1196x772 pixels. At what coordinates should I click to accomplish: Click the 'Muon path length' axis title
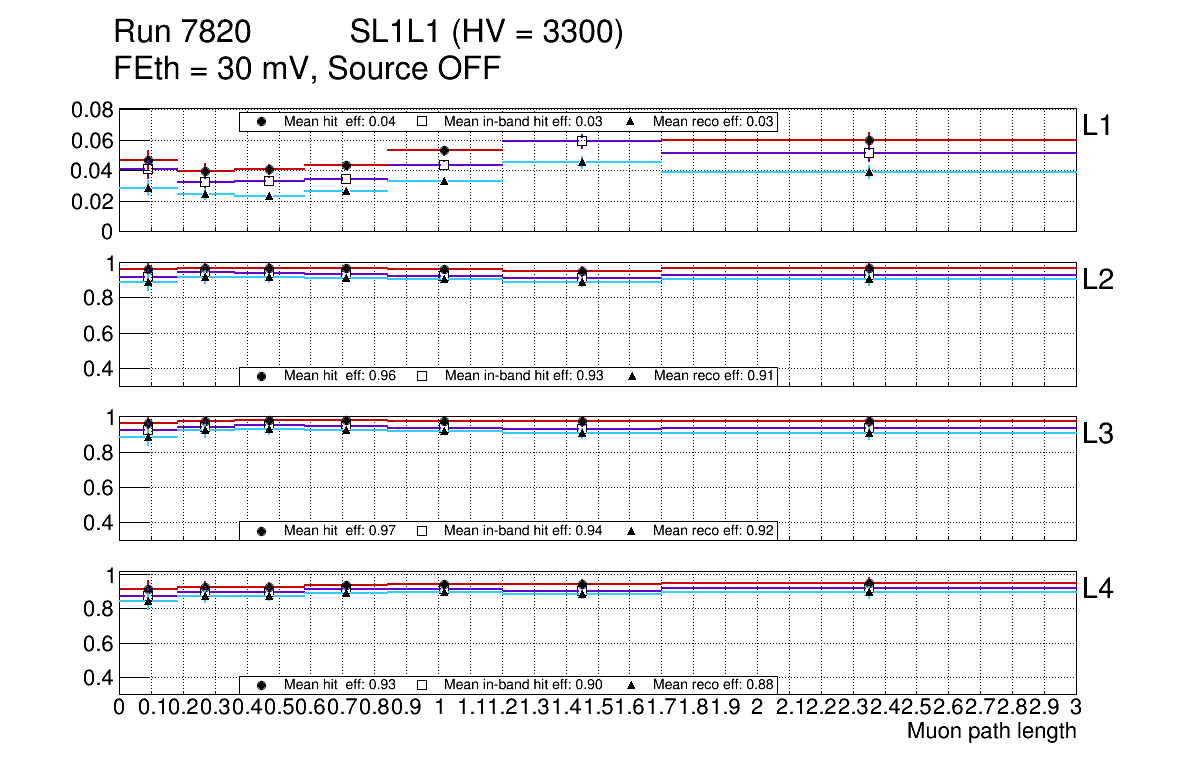(x=991, y=731)
